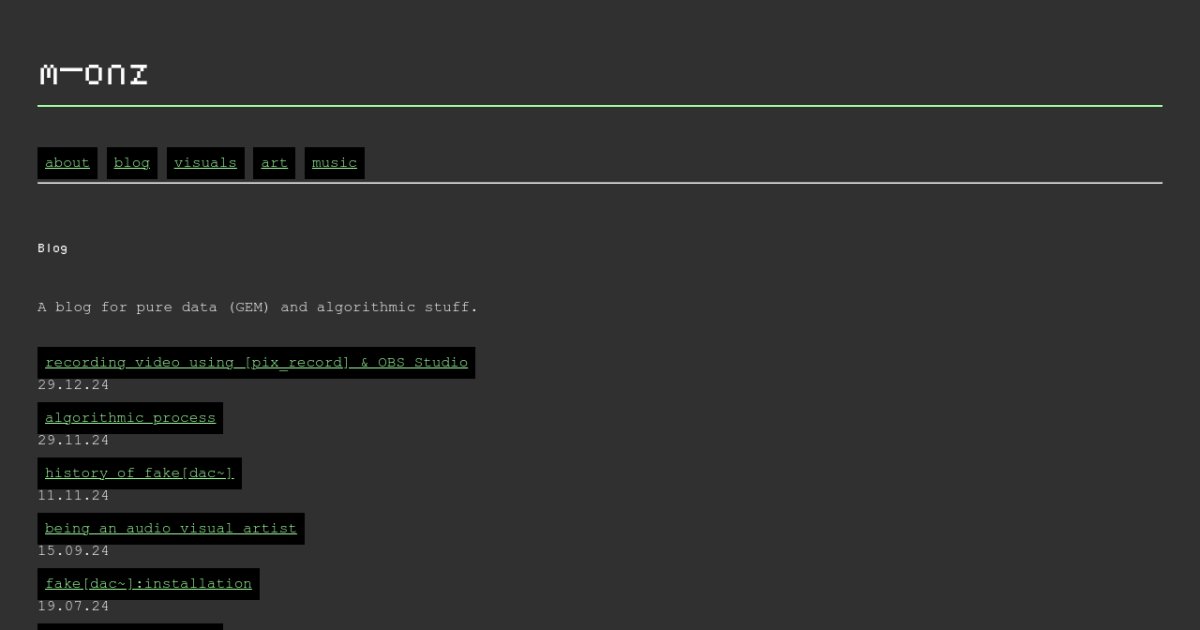1200x630 pixels.
Task: Click the pure data blog description text
Action: coord(258,307)
